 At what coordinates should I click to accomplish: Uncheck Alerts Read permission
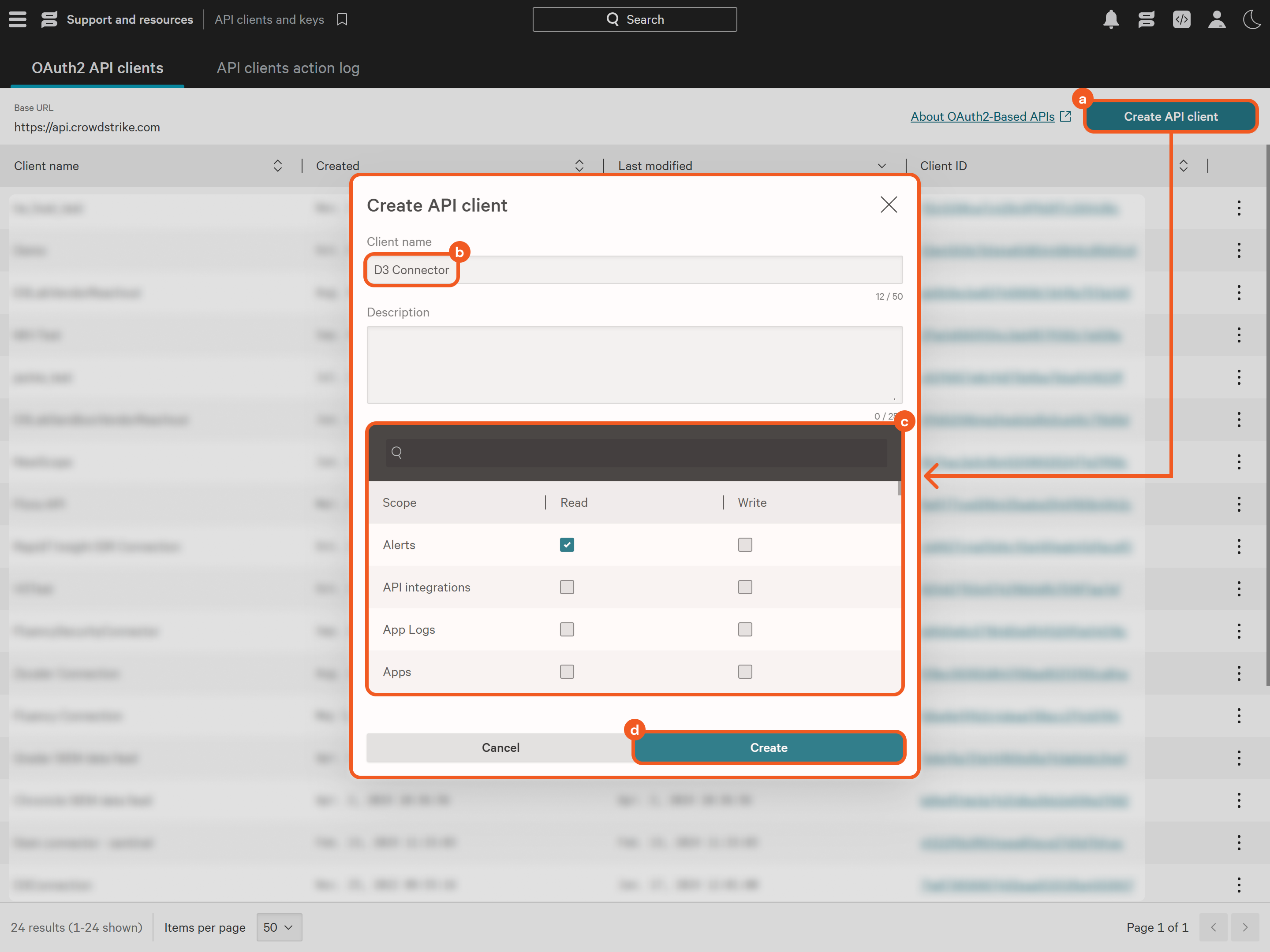coord(567,545)
